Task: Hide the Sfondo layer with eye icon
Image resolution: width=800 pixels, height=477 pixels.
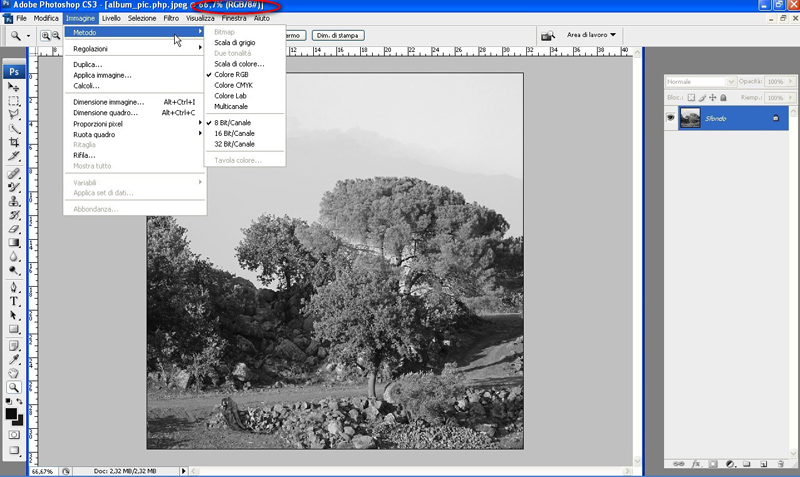Action: pyautogui.click(x=671, y=118)
